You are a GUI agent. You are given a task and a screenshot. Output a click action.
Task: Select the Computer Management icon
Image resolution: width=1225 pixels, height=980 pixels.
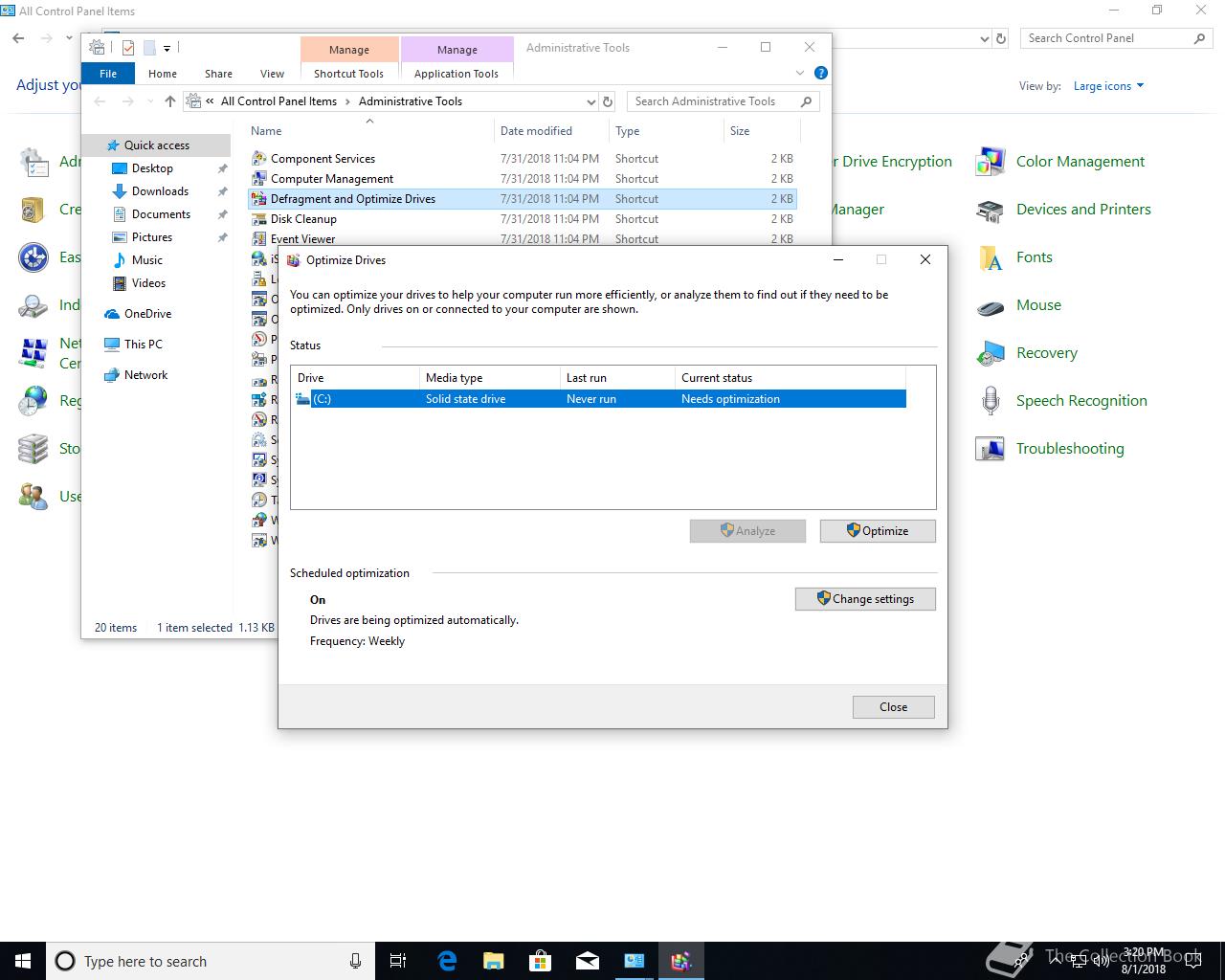[258, 179]
